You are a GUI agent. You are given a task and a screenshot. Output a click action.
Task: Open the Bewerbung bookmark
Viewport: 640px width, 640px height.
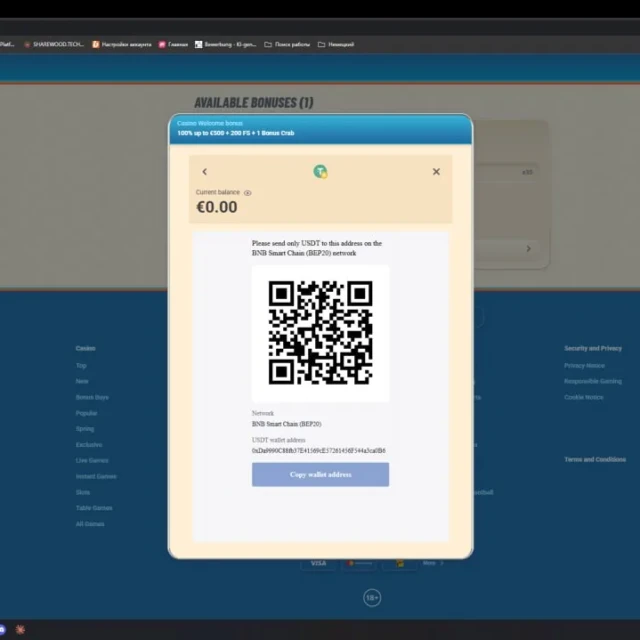click(225, 44)
